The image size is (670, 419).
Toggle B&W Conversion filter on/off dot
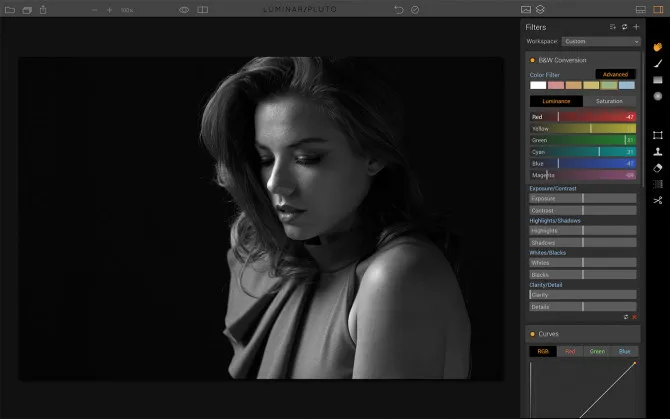point(532,60)
